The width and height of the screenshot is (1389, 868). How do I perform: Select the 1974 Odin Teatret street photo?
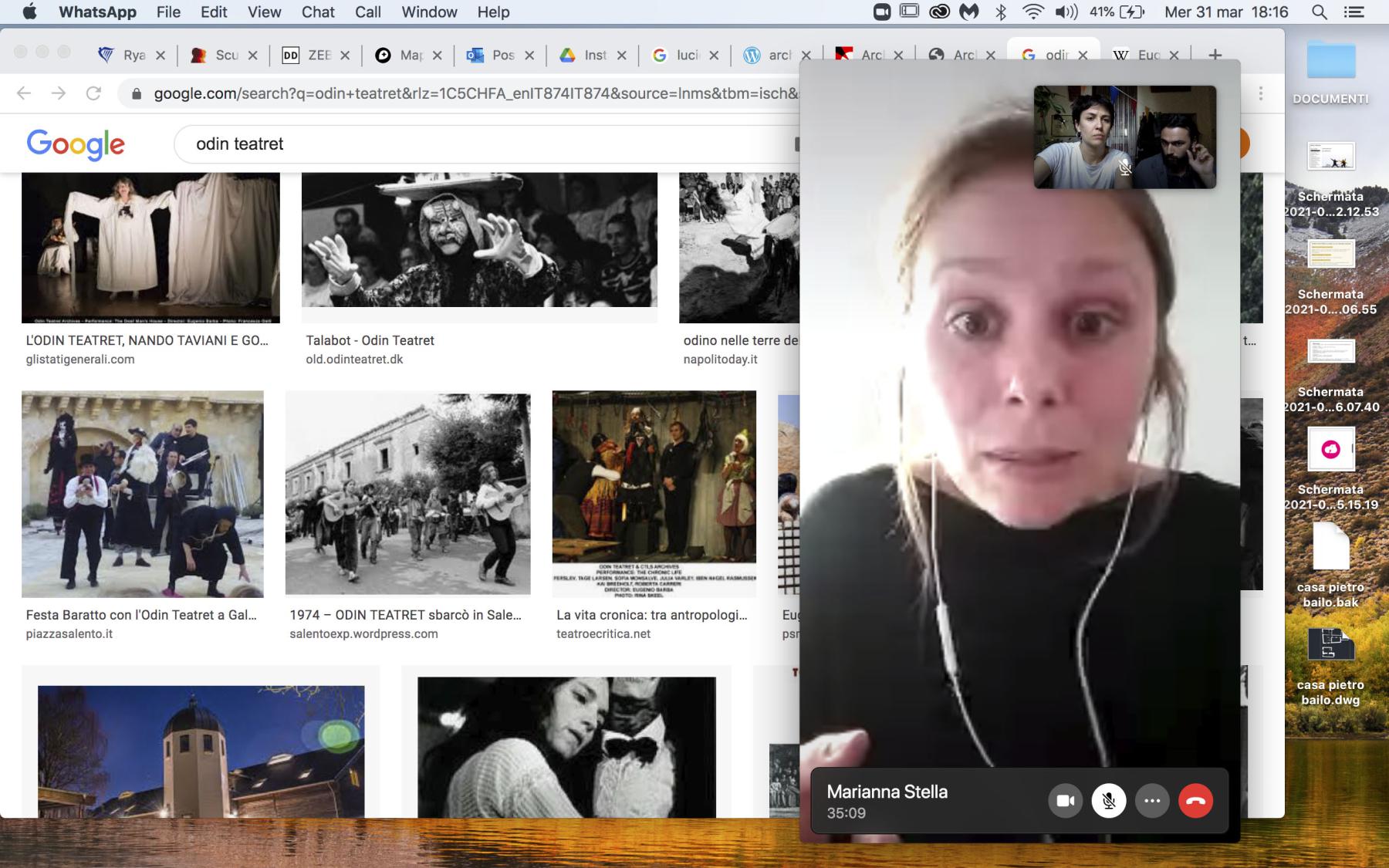[x=407, y=494]
